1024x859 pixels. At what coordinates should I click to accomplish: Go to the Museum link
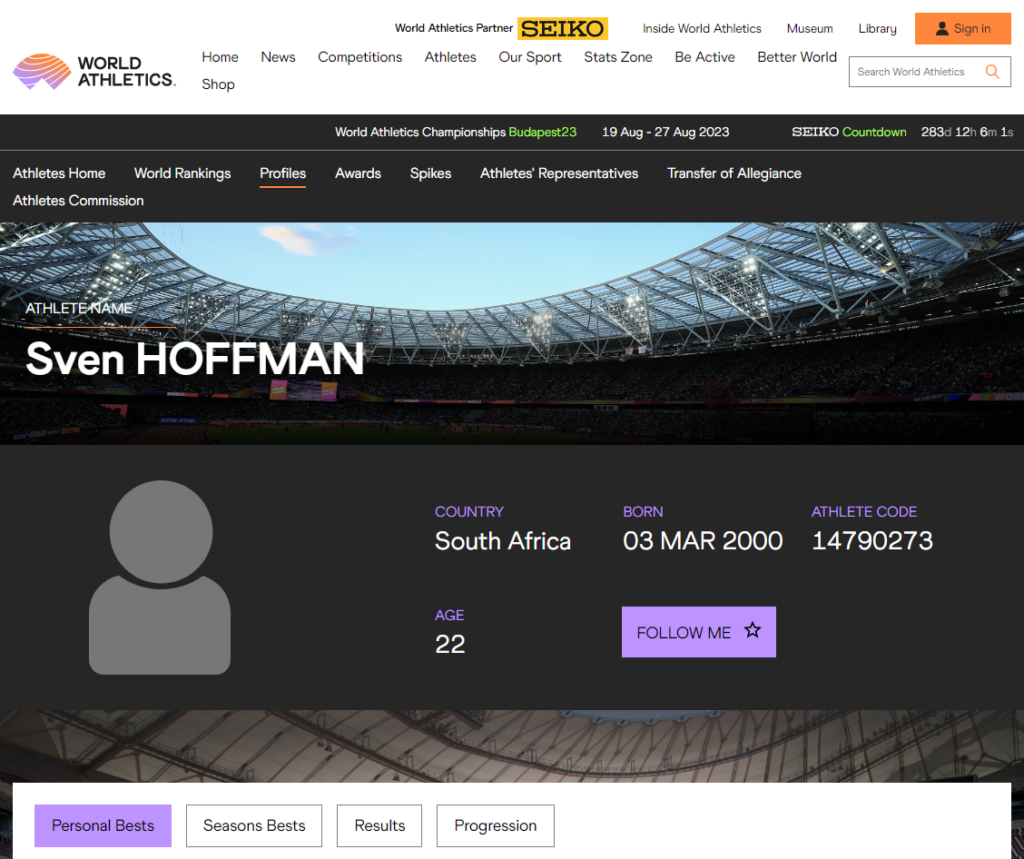pyautogui.click(x=809, y=29)
